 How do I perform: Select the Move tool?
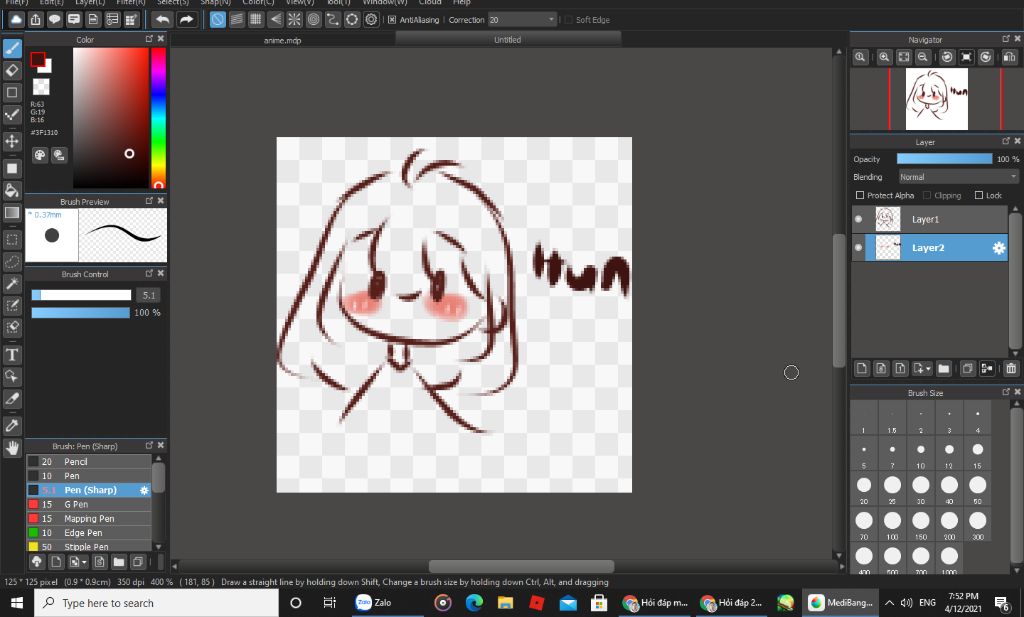[12, 141]
